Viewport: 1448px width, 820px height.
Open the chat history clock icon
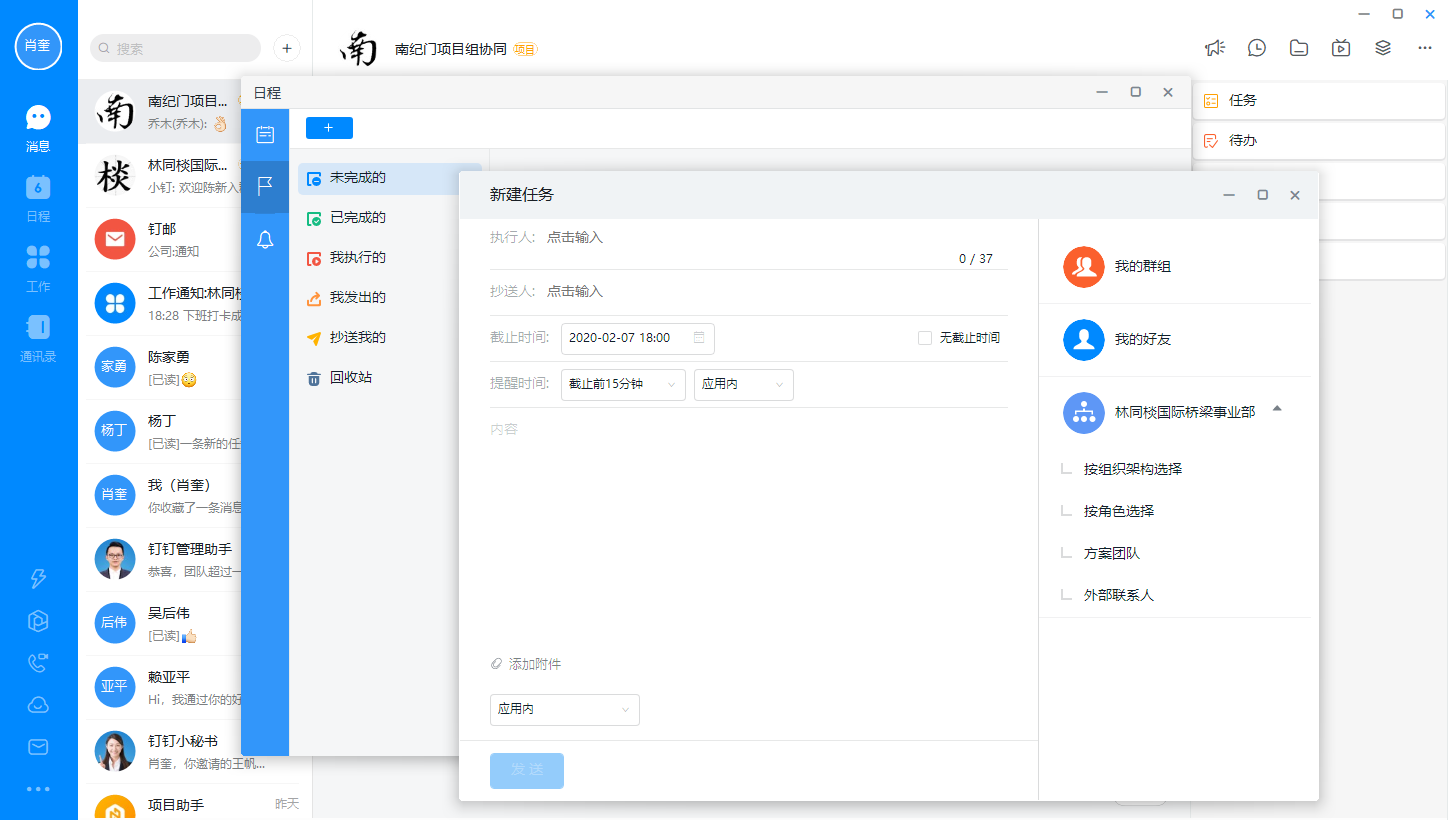click(x=1257, y=47)
